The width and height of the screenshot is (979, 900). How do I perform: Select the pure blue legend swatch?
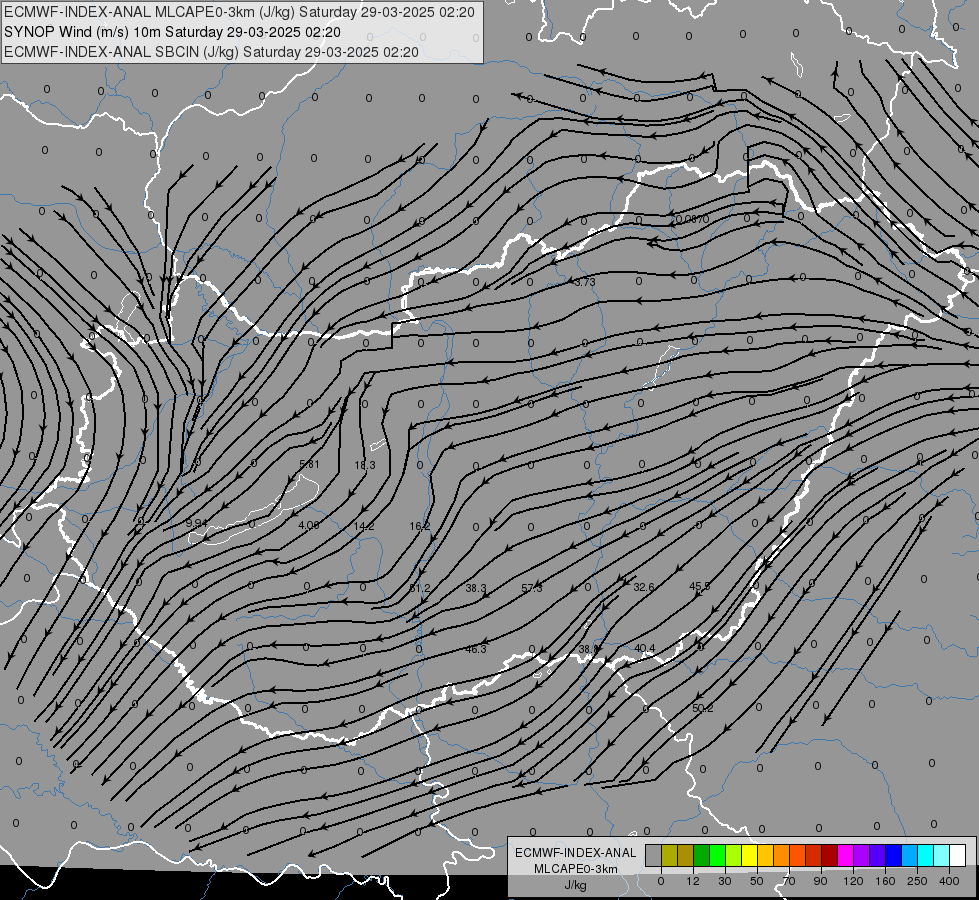click(893, 855)
